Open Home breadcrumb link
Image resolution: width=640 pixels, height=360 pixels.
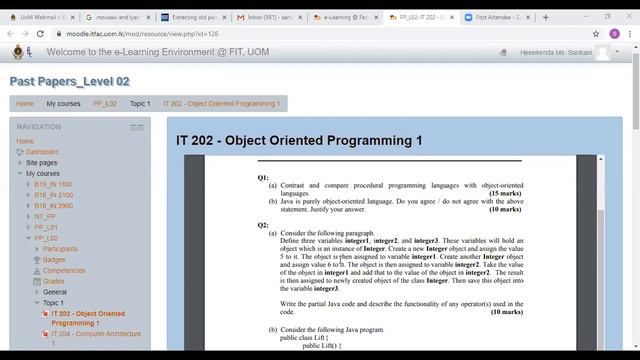(25, 104)
